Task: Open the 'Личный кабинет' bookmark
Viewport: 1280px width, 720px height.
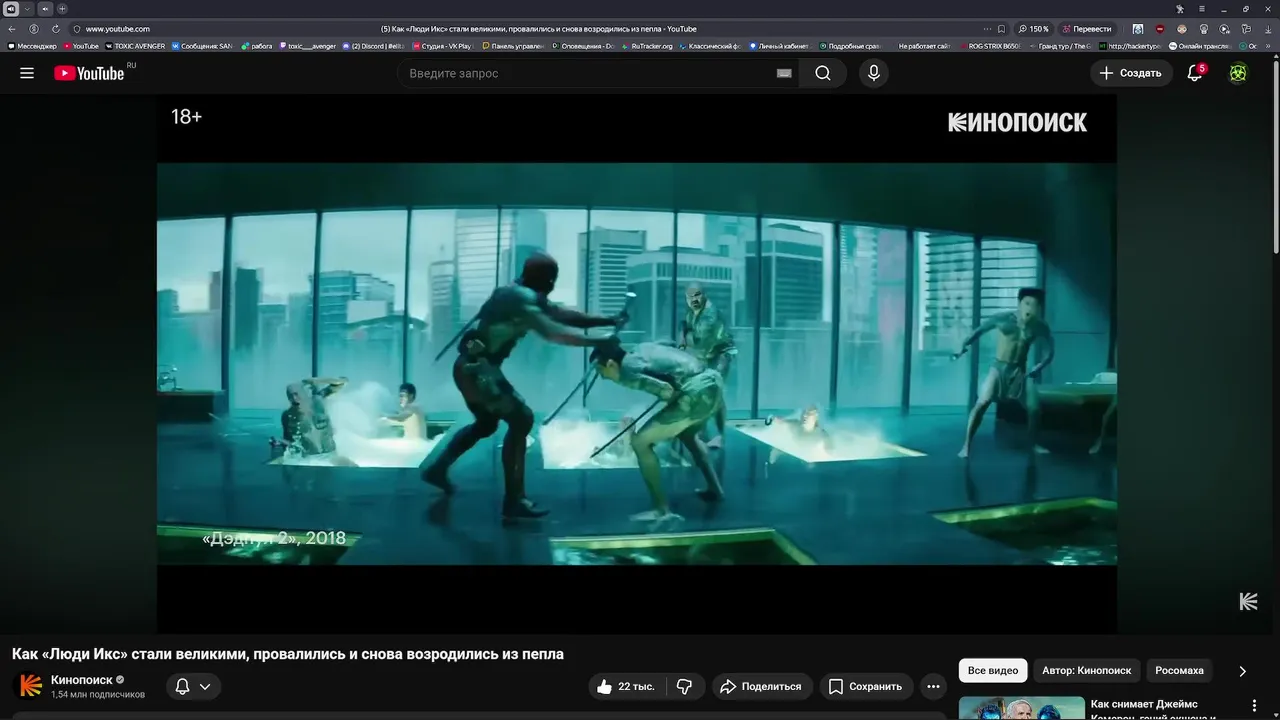Action: 779,46
